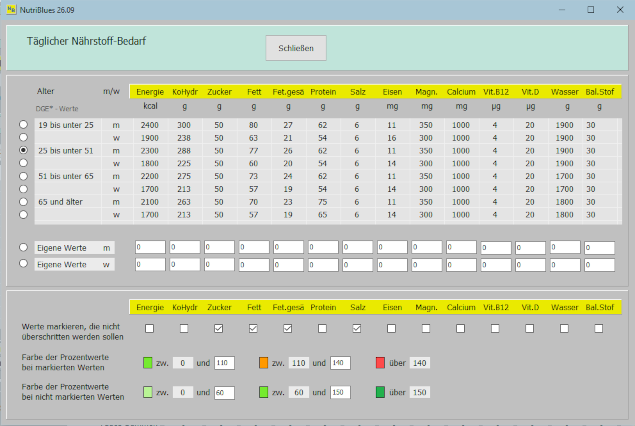Click the red color swatch for marked values

381,362
